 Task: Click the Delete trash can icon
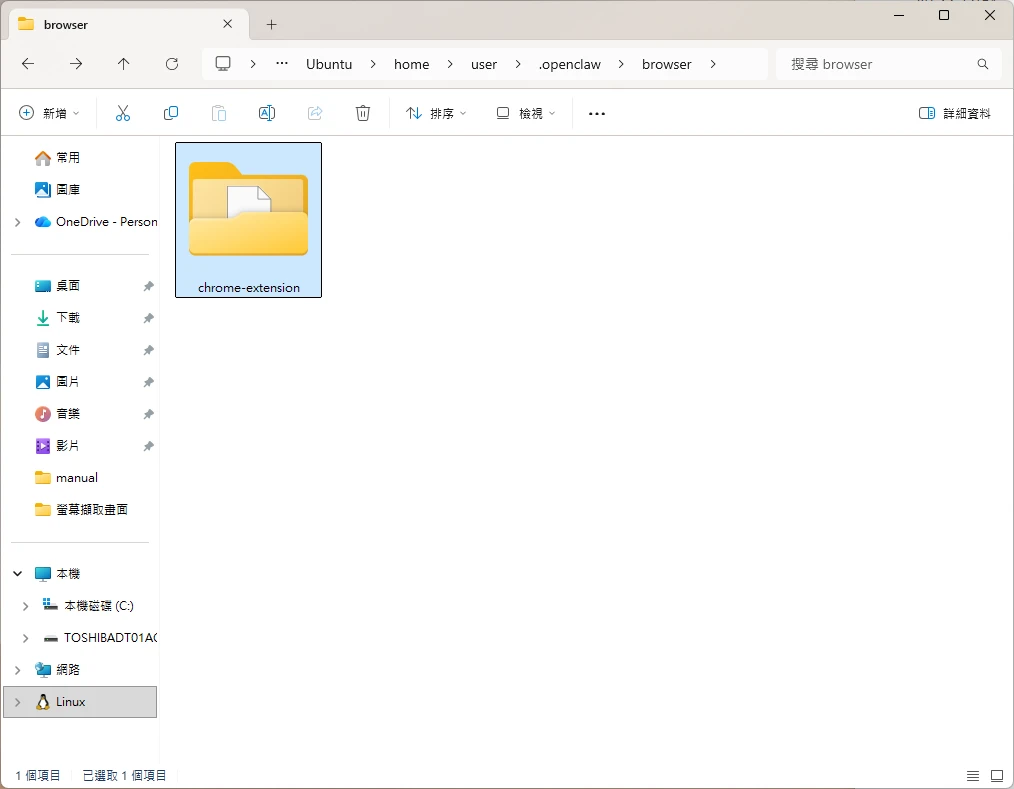363,114
